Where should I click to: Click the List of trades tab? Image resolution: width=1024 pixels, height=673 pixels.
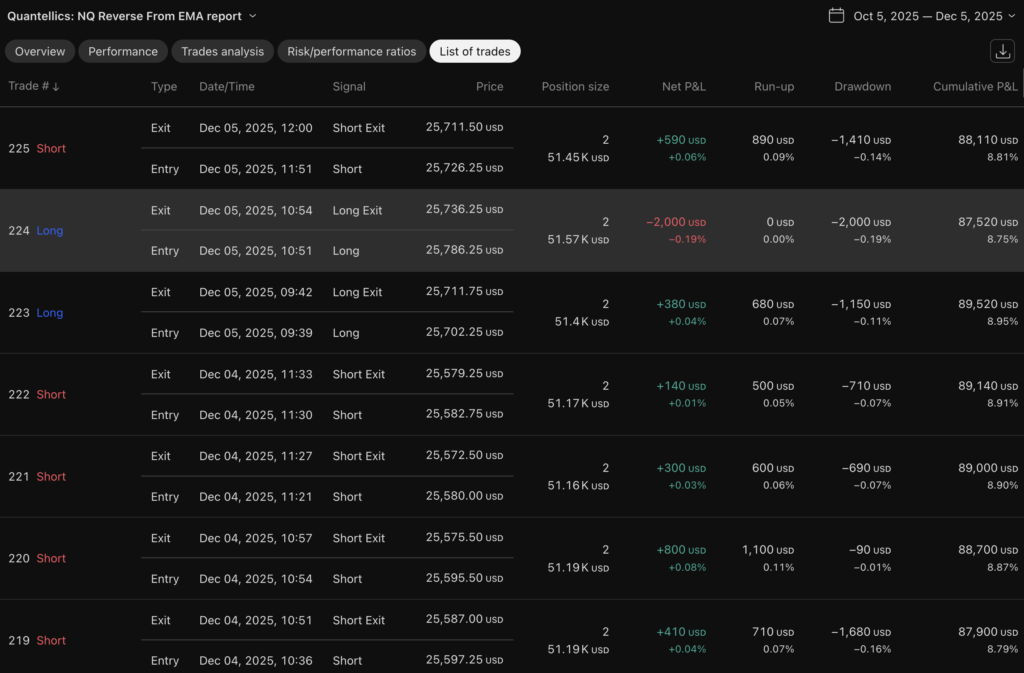475,52
